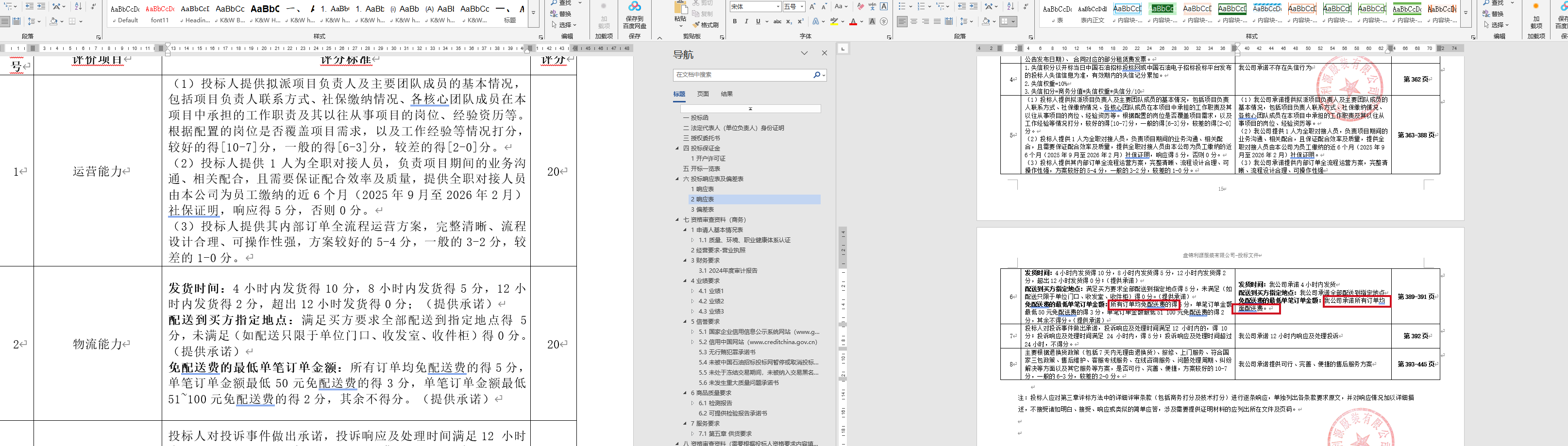Collapse the 四 投标保证金 heading
This screenshot has width=1568, height=446.
pos(677,149)
